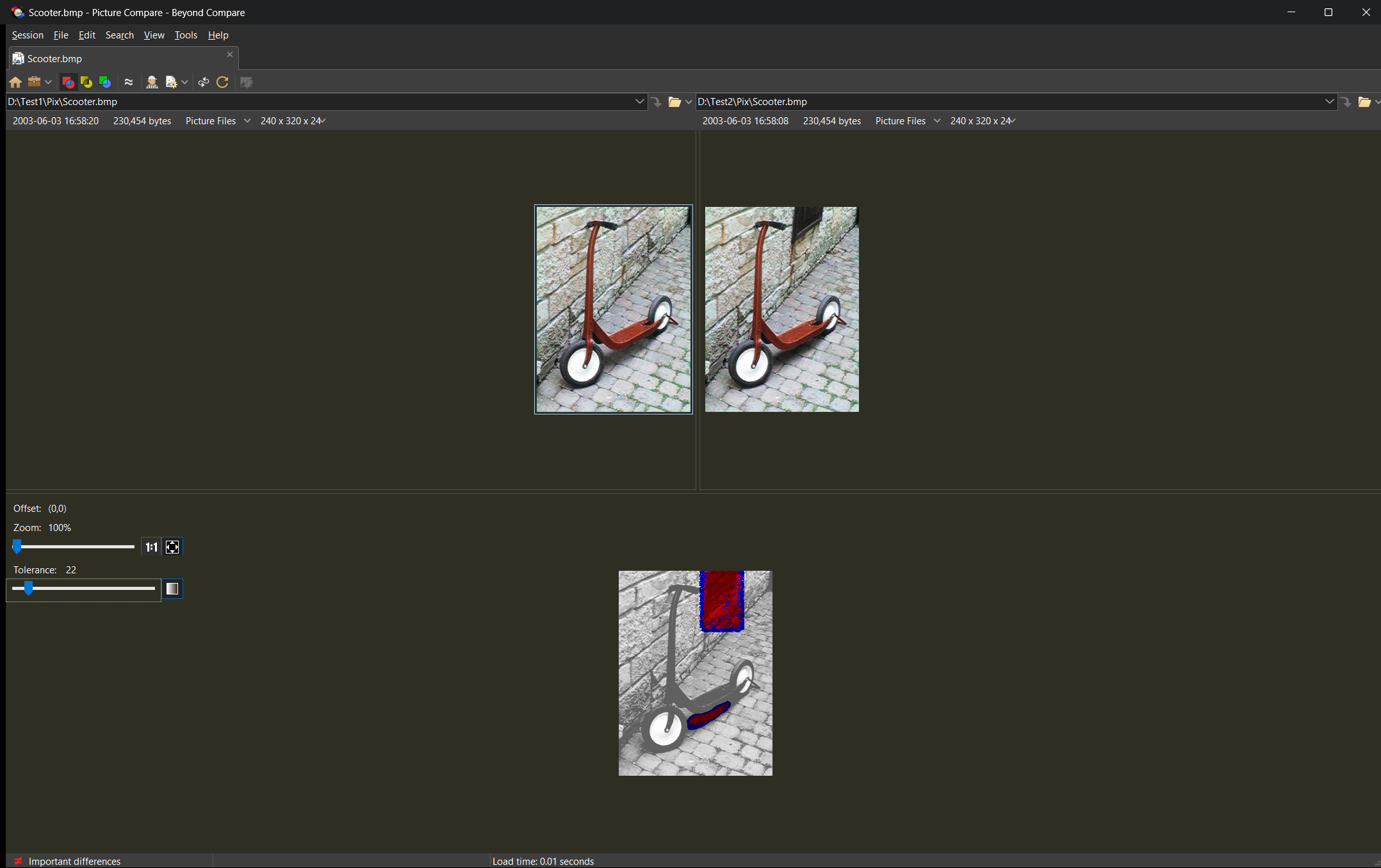Click the Load time status text
Image resolution: width=1381 pixels, height=868 pixels.
point(543,862)
